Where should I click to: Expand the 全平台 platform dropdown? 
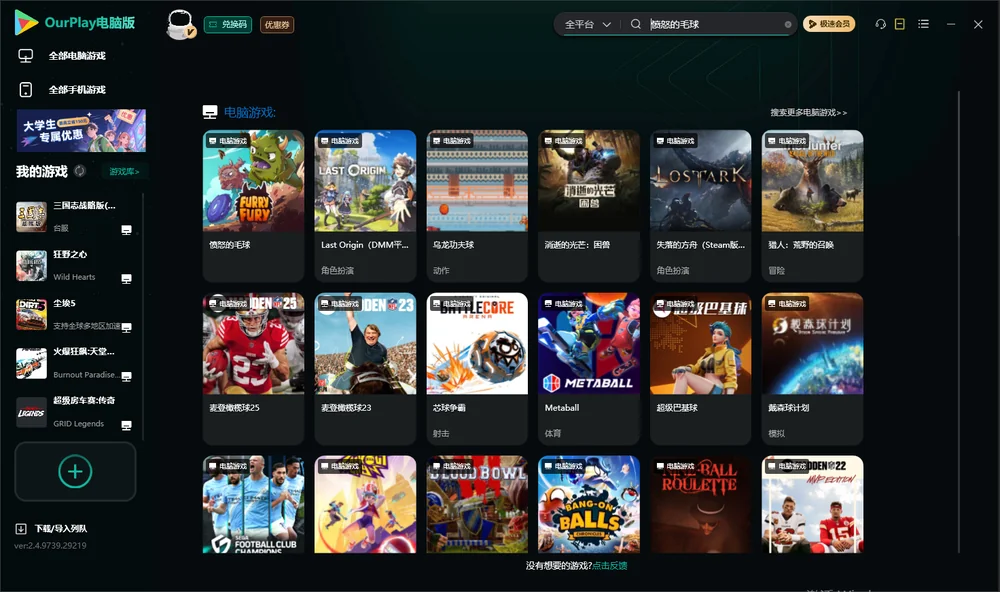coord(587,24)
